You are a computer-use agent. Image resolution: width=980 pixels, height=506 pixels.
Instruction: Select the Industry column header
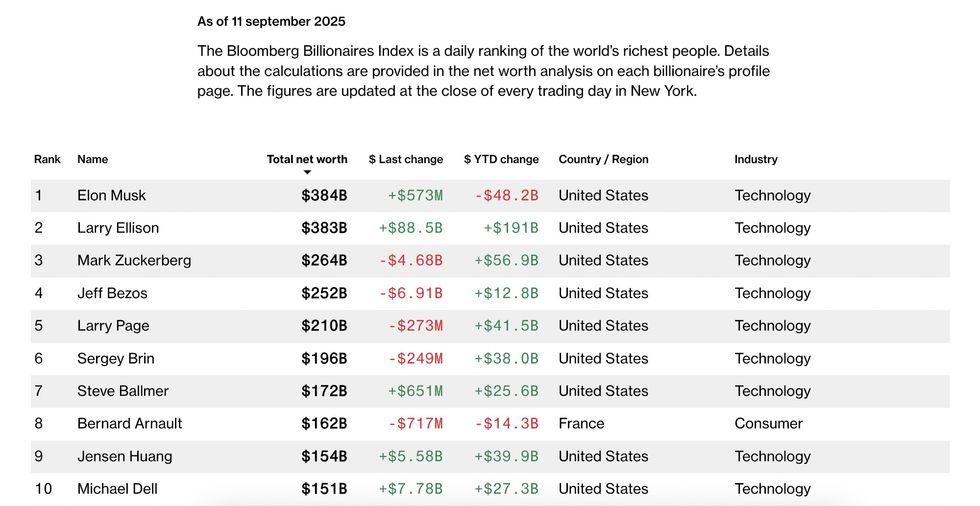click(x=755, y=159)
